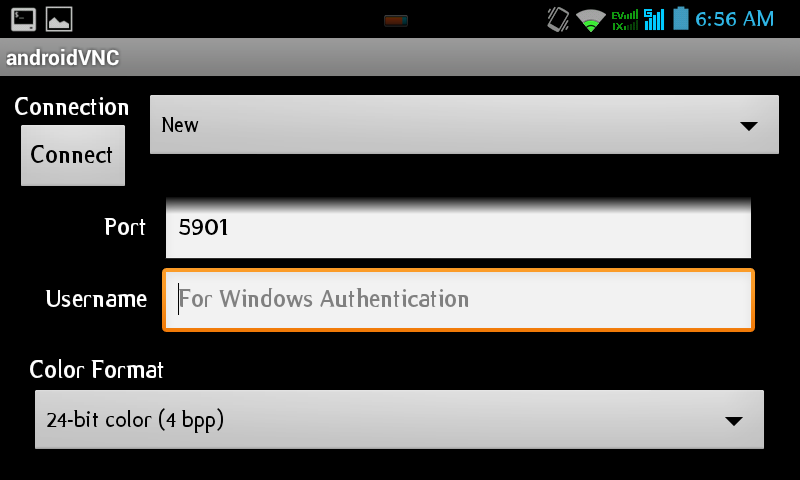Open the Connection dropdown showing New
The image size is (800, 480).
(464, 124)
